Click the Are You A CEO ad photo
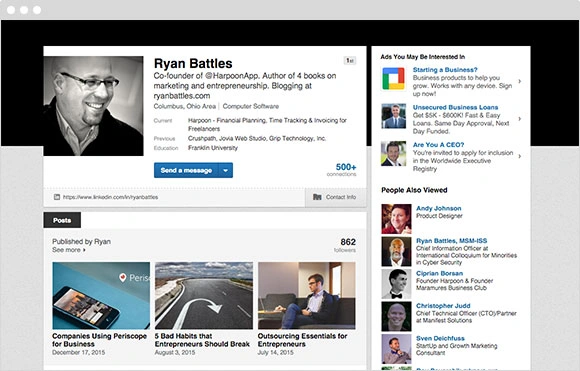 [394, 154]
